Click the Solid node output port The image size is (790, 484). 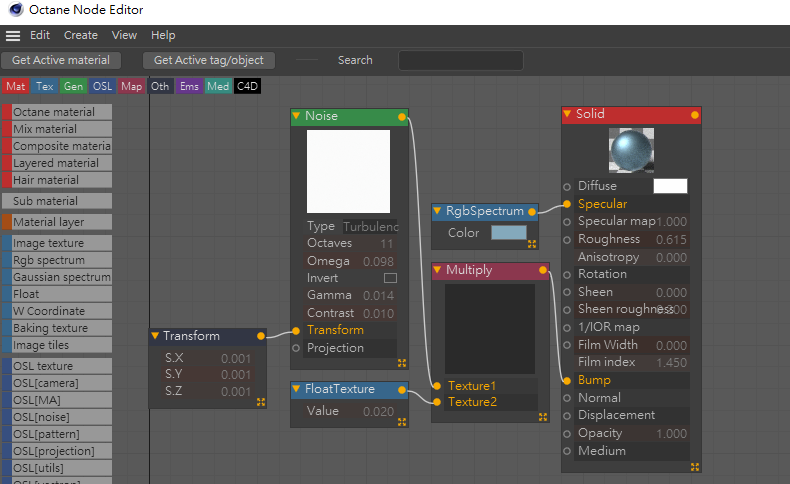coord(695,115)
